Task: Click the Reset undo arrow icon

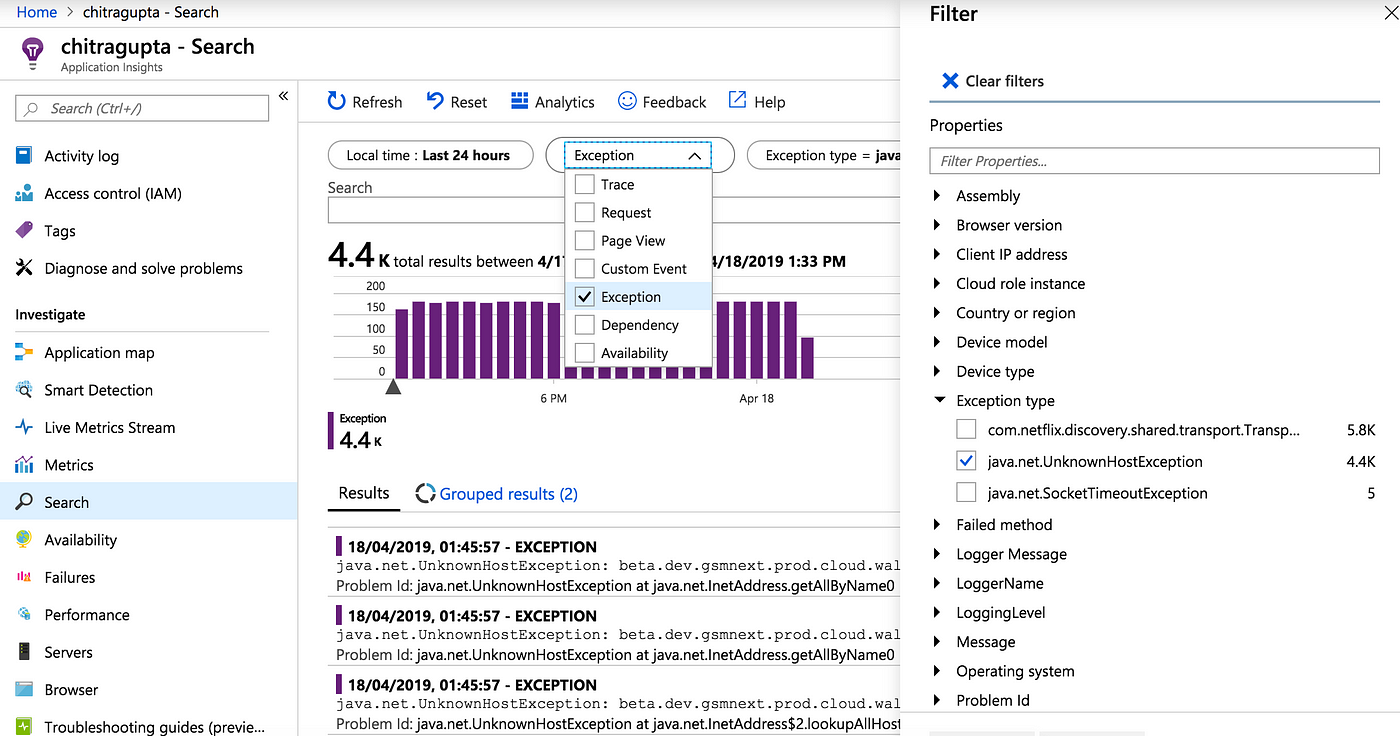Action: pos(435,100)
